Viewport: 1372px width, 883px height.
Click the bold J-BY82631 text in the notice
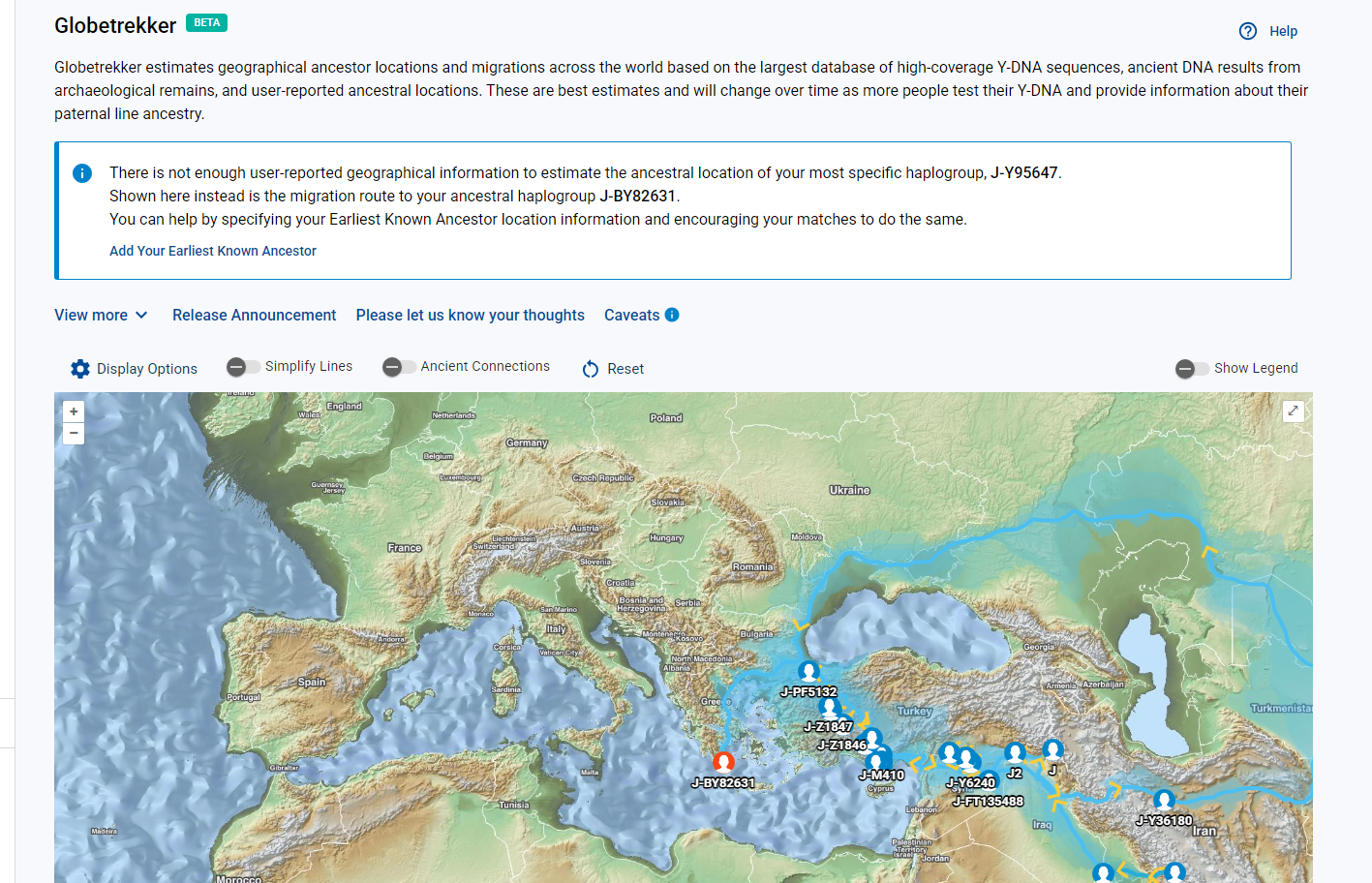[x=637, y=197]
